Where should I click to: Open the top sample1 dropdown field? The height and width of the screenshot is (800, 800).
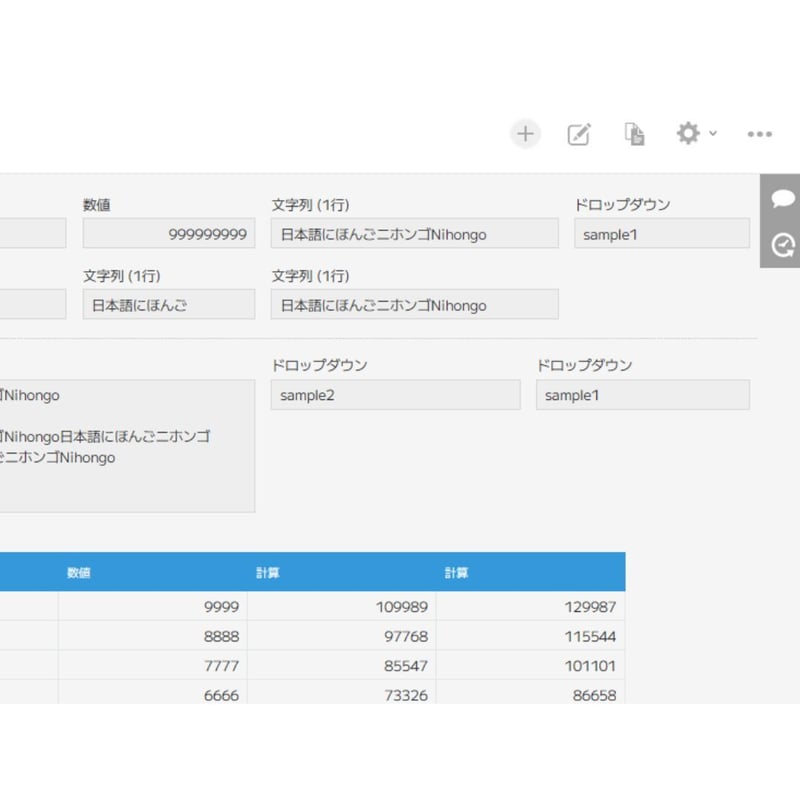(660, 234)
